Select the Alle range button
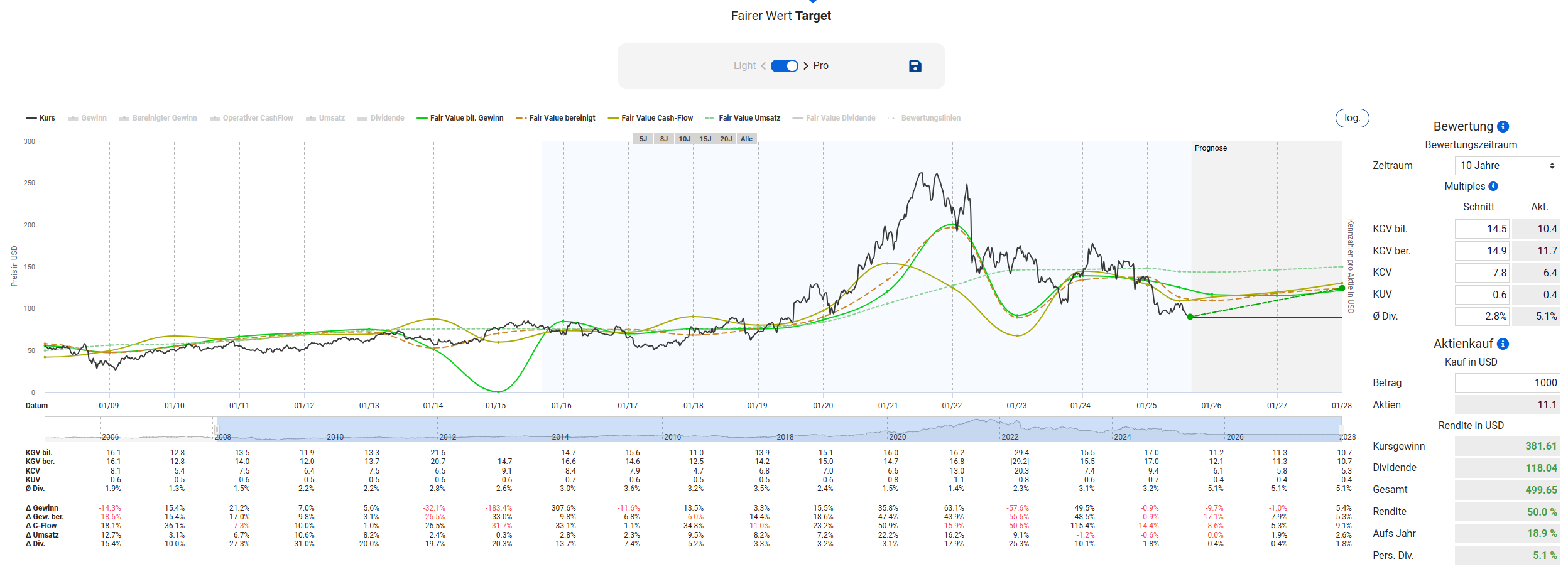Viewport: 1568px width, 574px height. [x=746, y=139]
